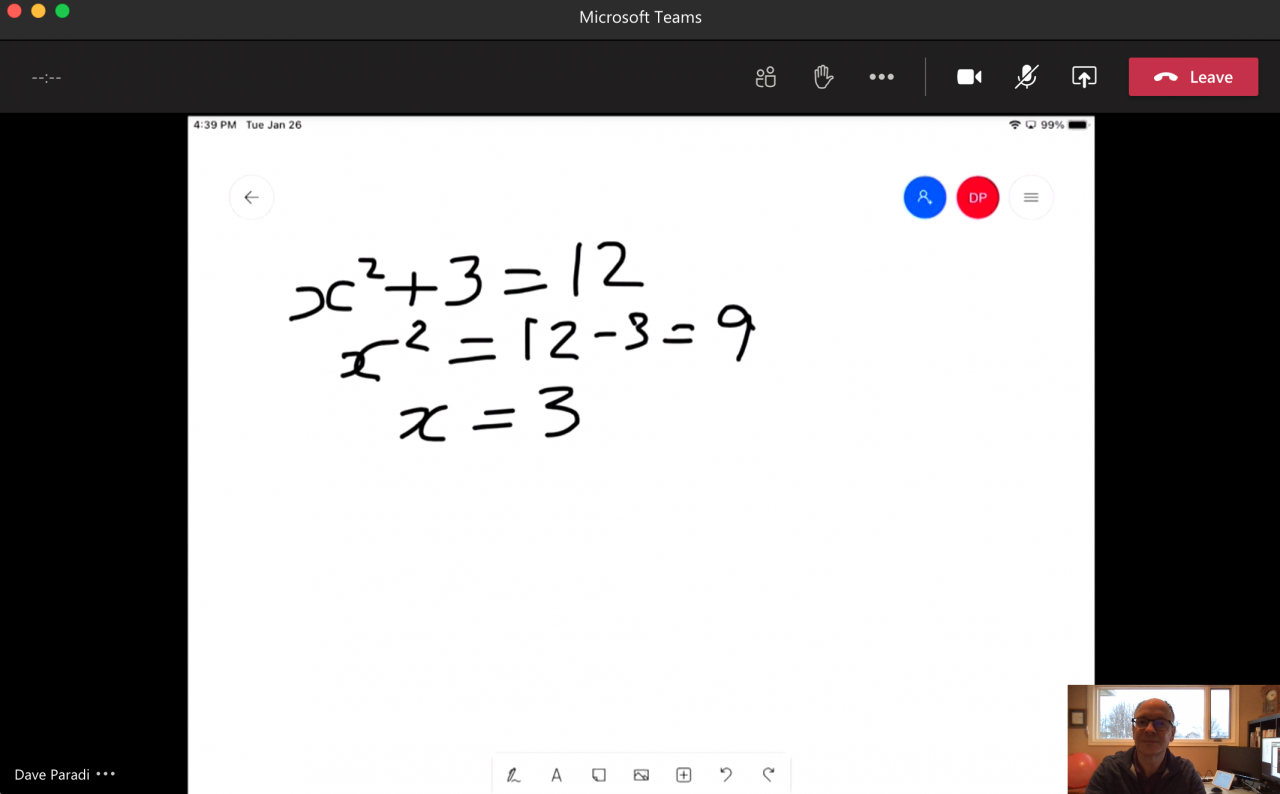Toggle the presenter follow mode

pyautogui.click(x=925, y=197)
